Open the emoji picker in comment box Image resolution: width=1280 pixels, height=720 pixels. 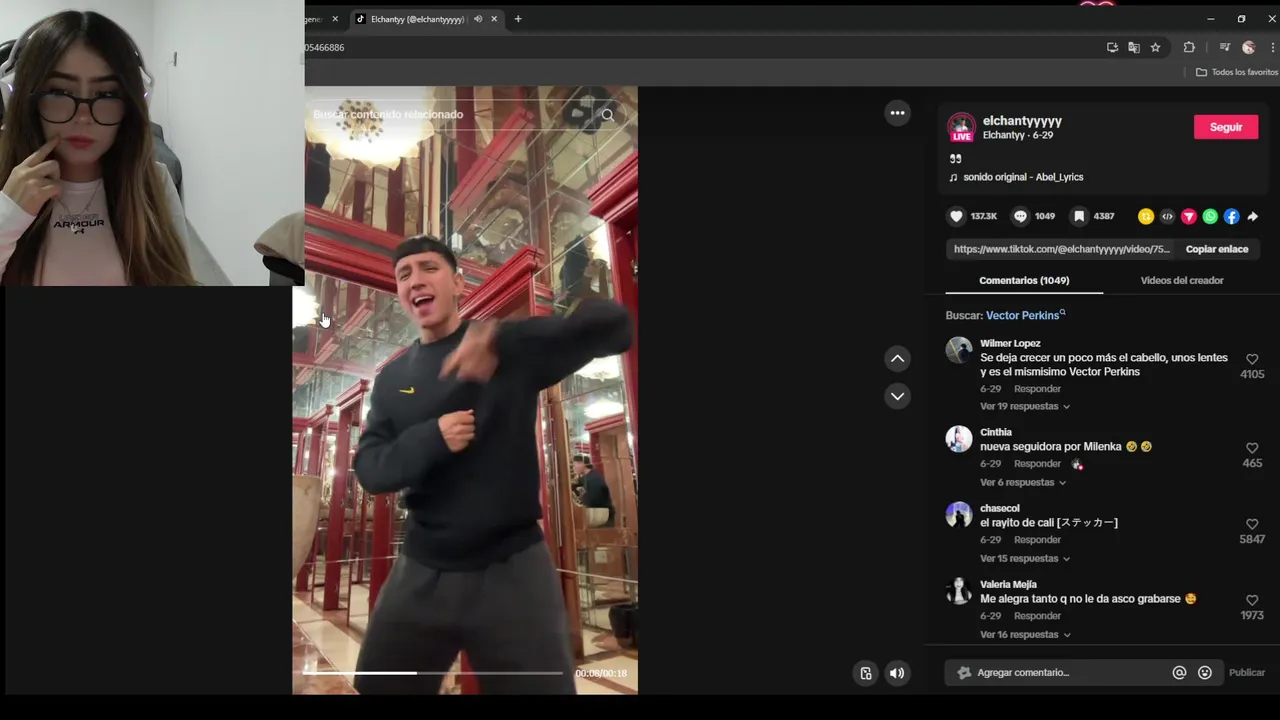pos(1205,673)
